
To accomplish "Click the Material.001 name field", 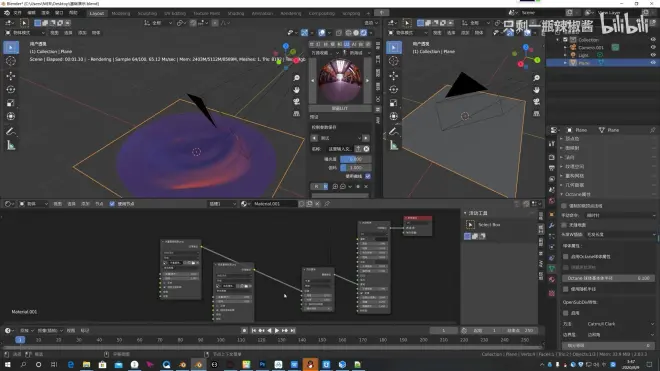I will click(274, 204).
